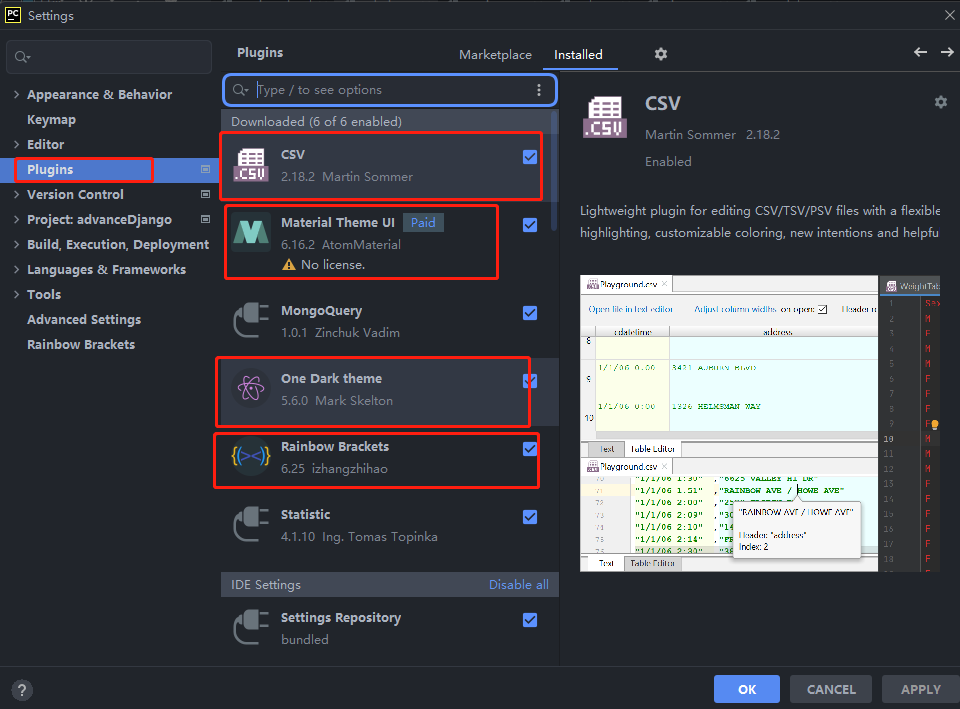Click the project-level marker beside Plugins
This screenshot has width=960, height=709.
click(x=206, y=169)
